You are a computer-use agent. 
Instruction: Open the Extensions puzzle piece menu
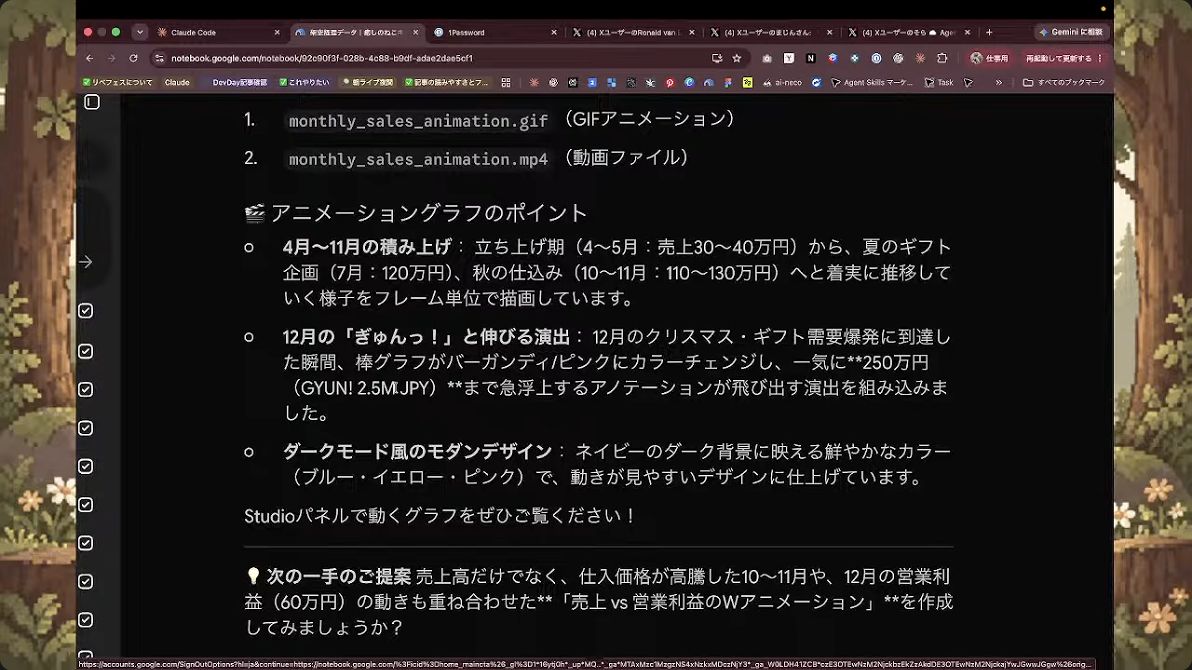coord(943,58)
